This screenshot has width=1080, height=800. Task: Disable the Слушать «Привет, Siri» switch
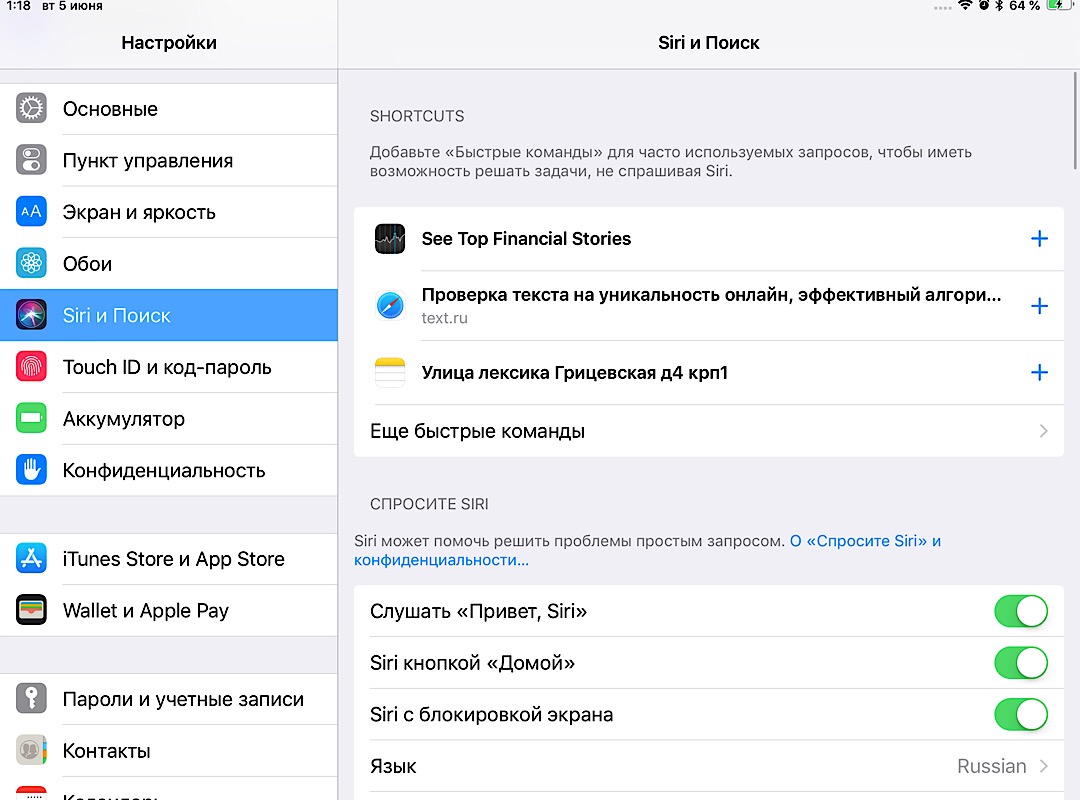(x=1020, y=611)
